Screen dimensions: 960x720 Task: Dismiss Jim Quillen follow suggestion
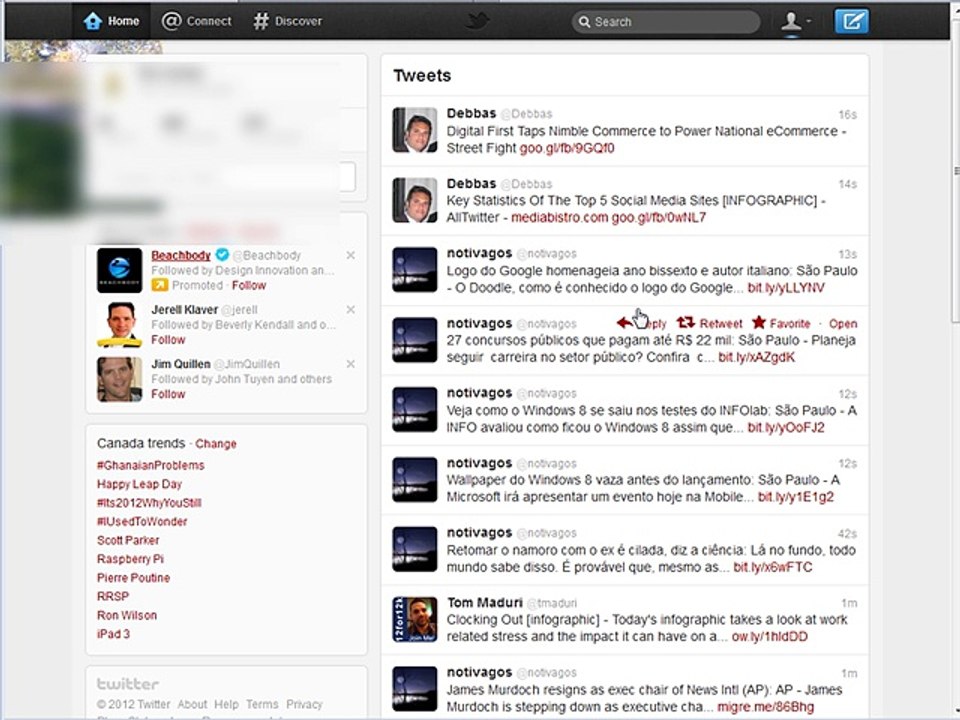pos(350,364)
